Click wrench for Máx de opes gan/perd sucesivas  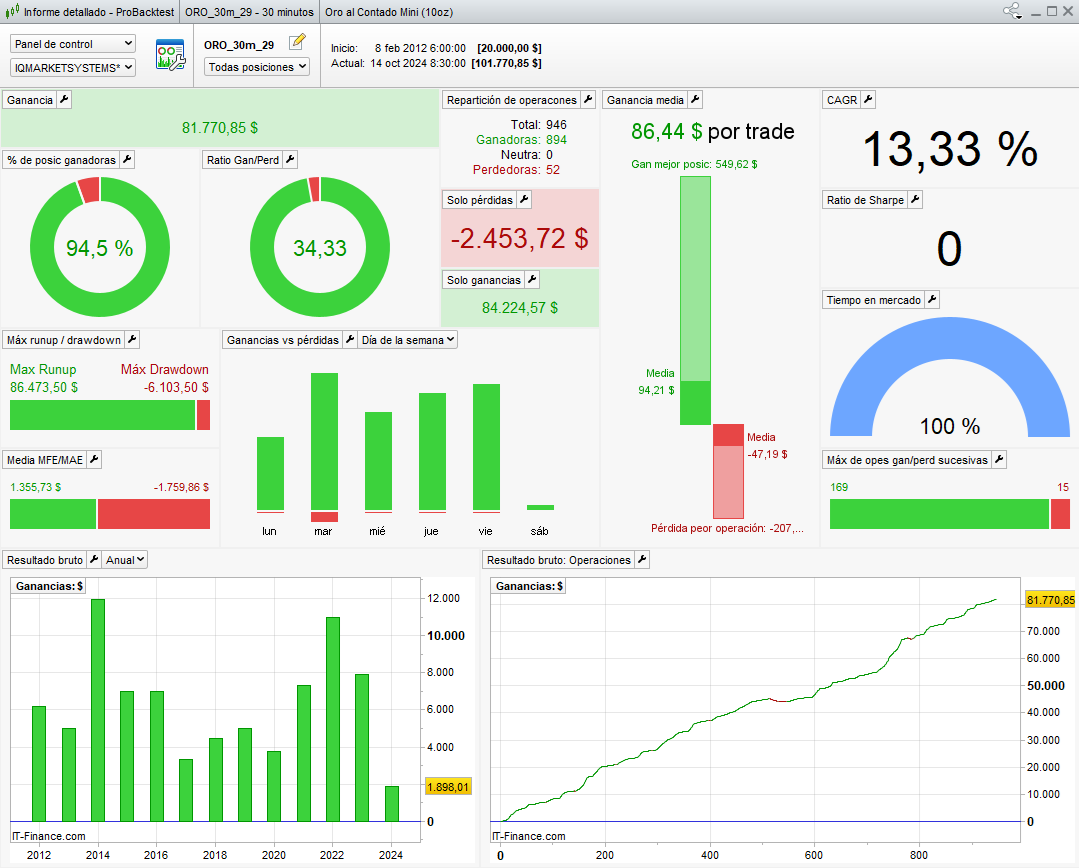[999, 460]
